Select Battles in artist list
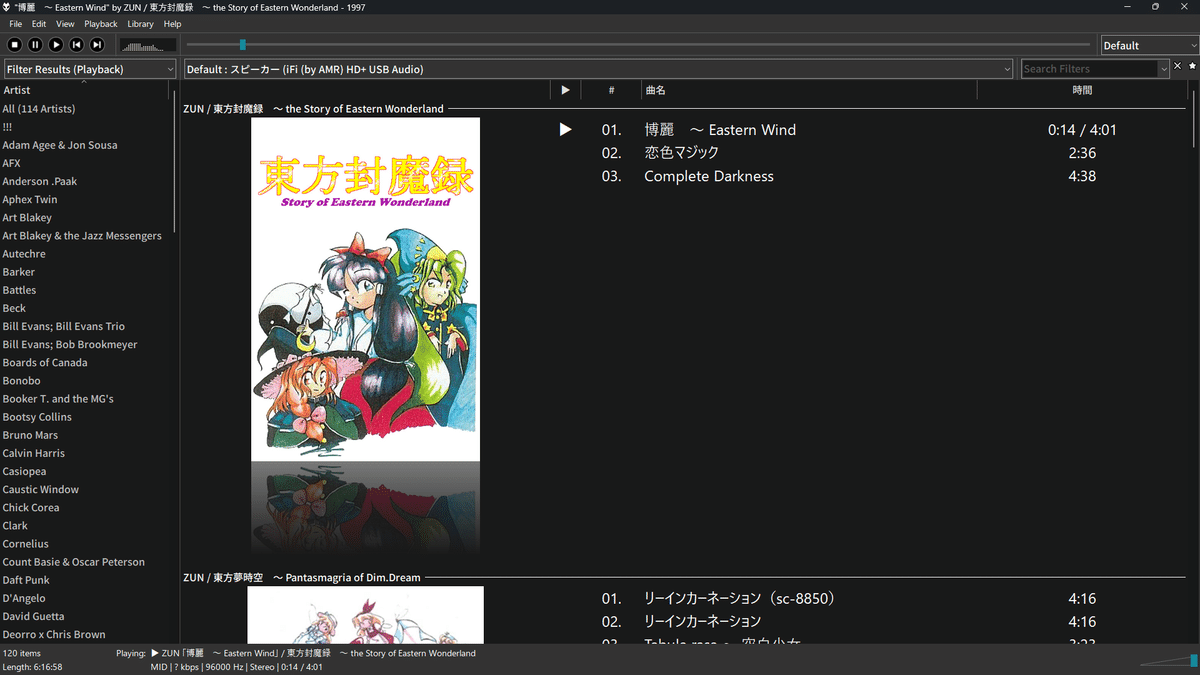Screen dimensions: 1200x675 pyautogui.click(x=19, y=290)
